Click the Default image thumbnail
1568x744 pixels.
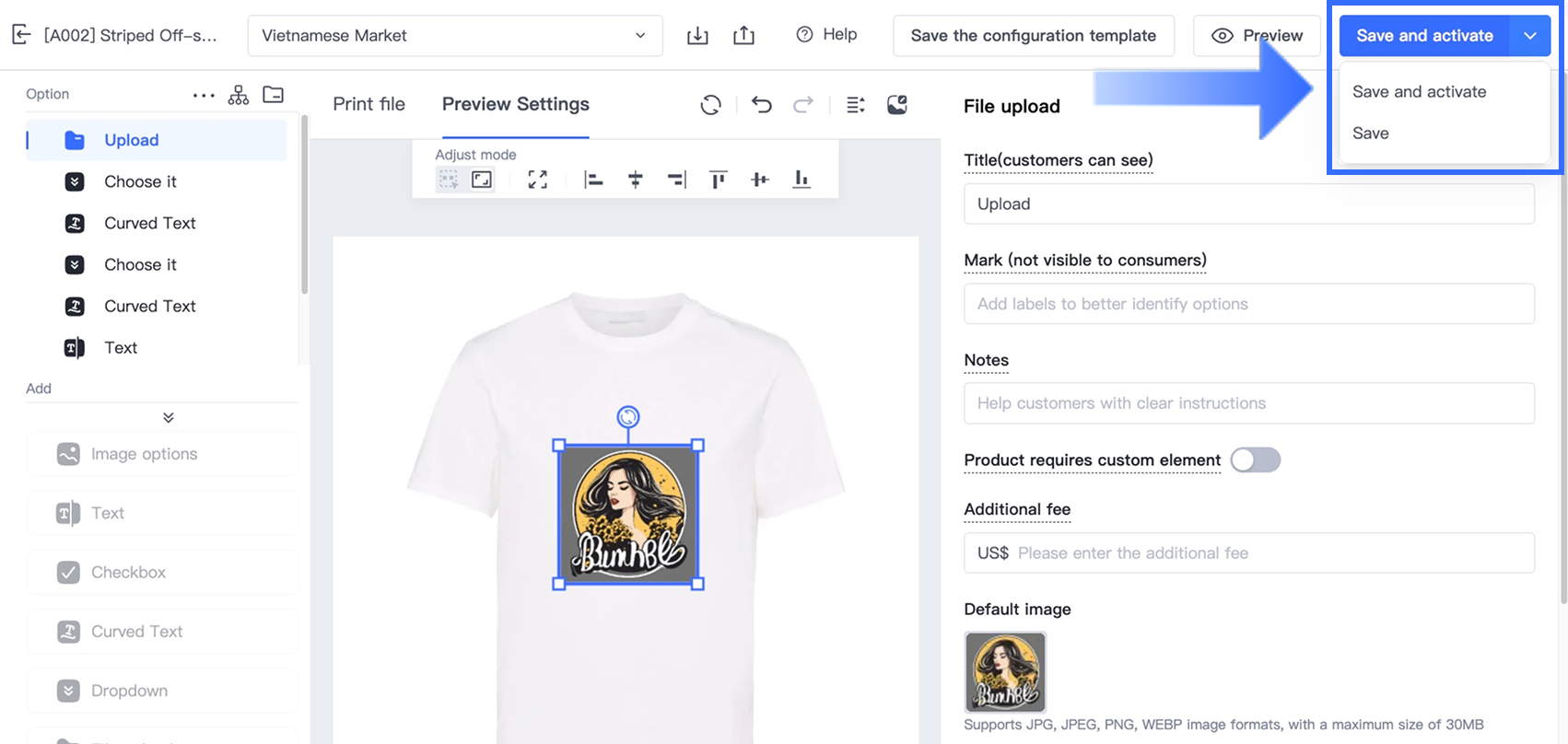(1005, 672)
